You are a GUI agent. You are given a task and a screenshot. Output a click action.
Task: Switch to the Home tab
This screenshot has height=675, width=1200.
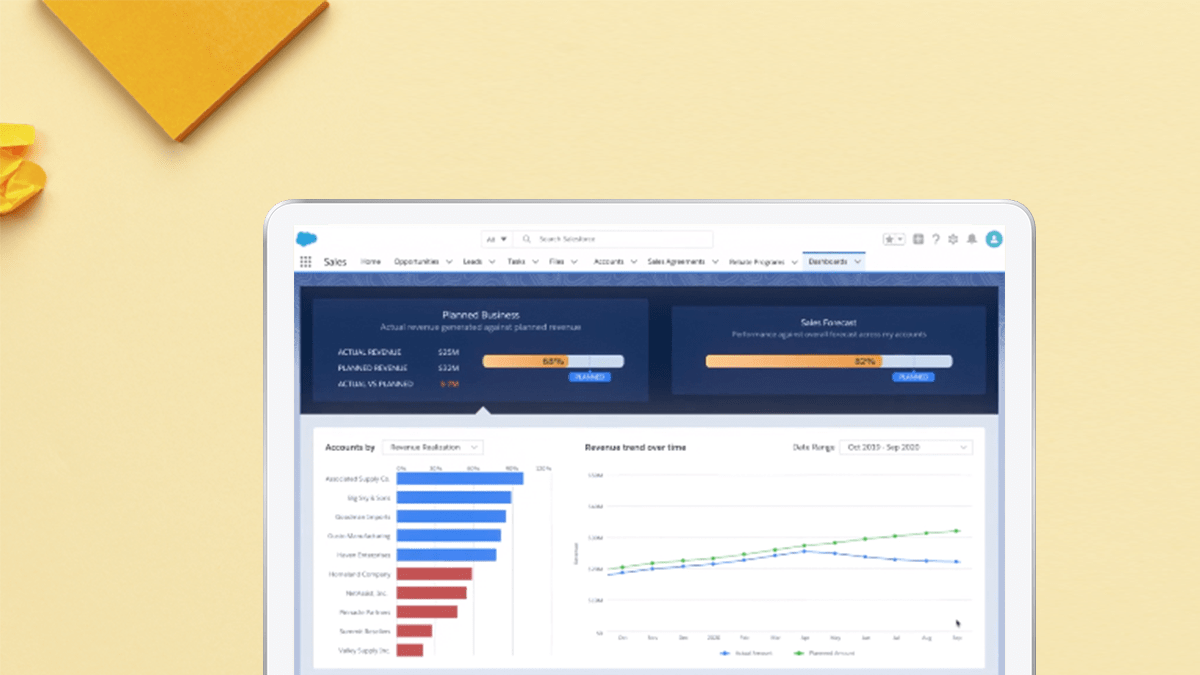pyautogui.click(x=371, y=262)
